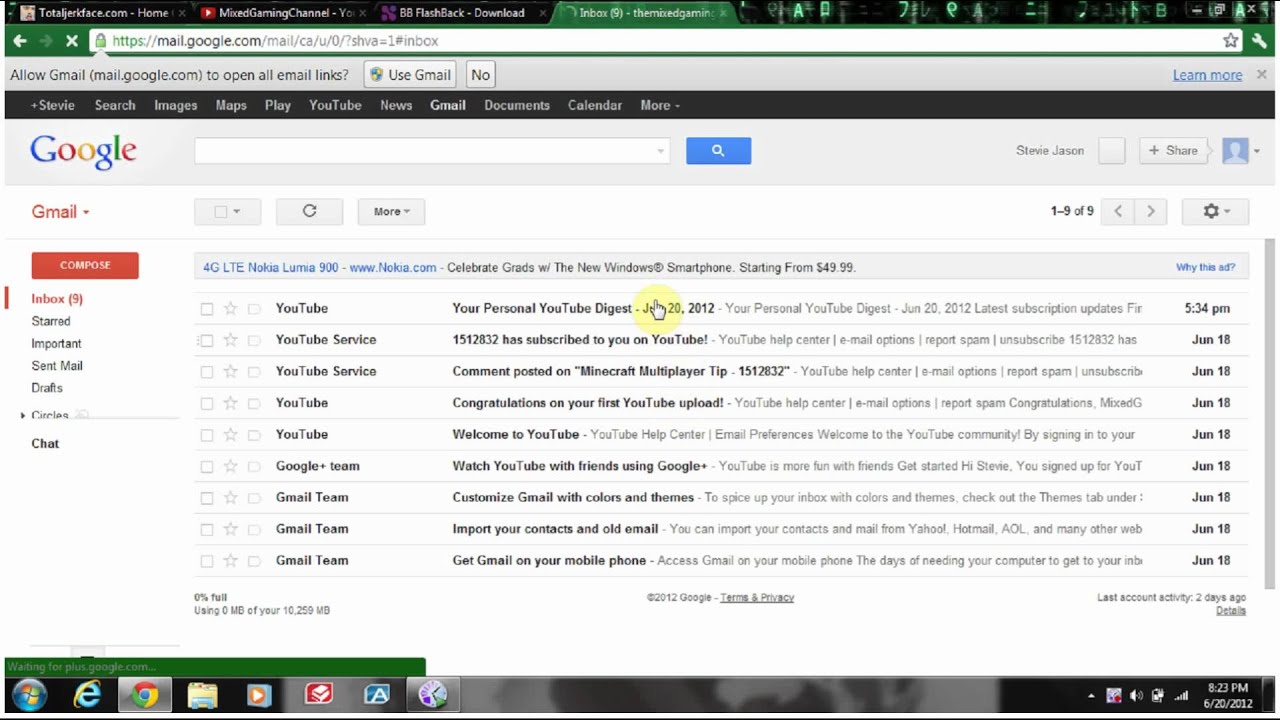
Task: Select Import your contacts email checkbox
Action: (207, 529)
